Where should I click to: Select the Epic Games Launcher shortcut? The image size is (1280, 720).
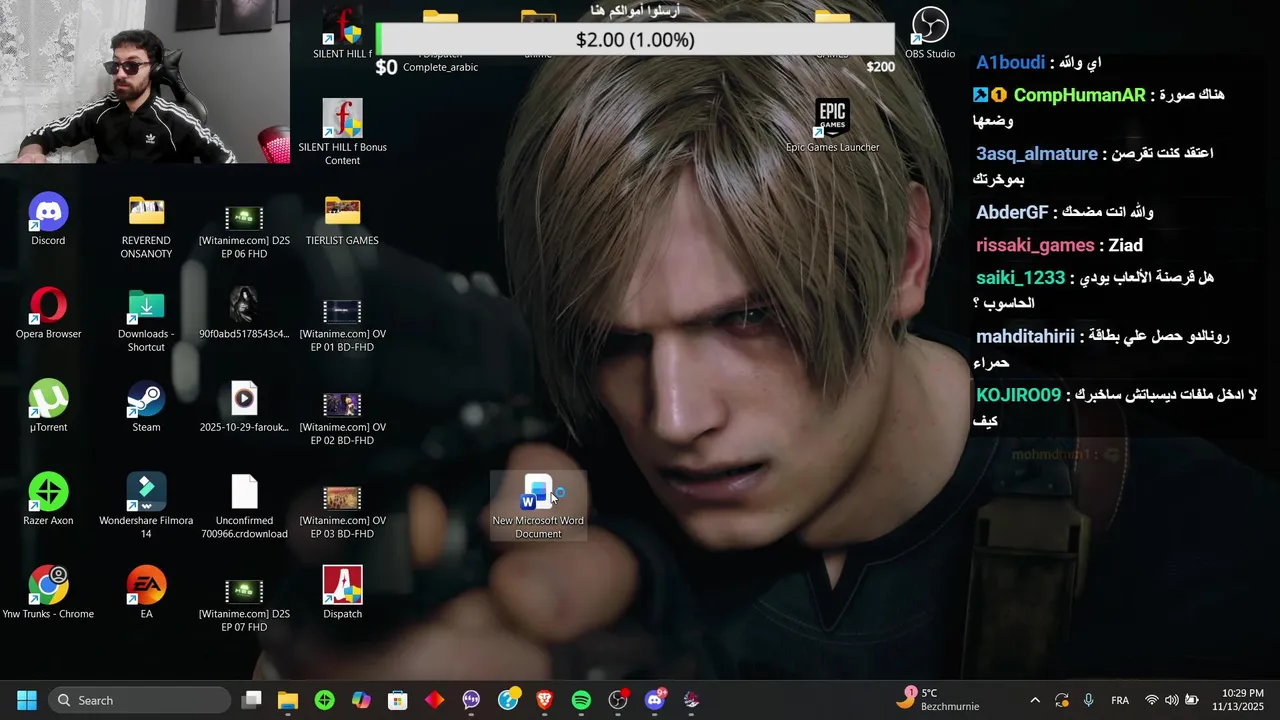point(832,125)
